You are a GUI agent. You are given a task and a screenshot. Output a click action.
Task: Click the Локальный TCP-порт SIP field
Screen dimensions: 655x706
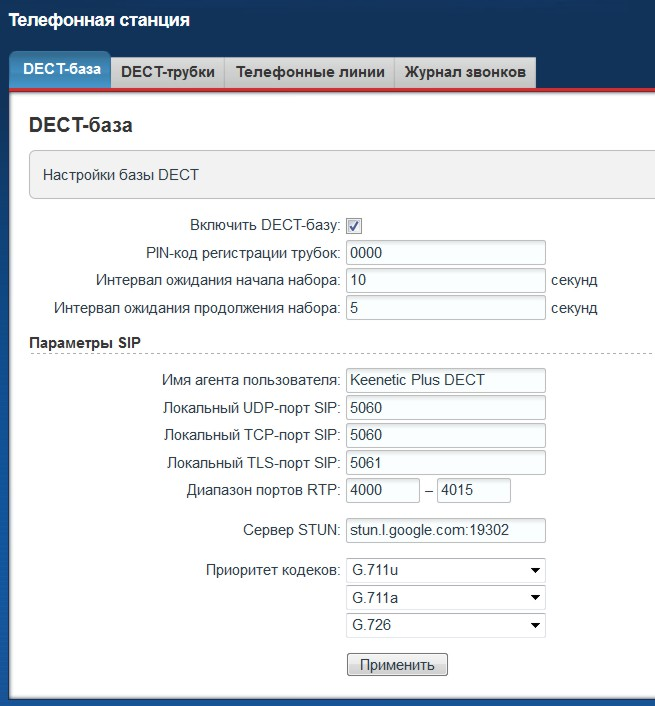445,435
